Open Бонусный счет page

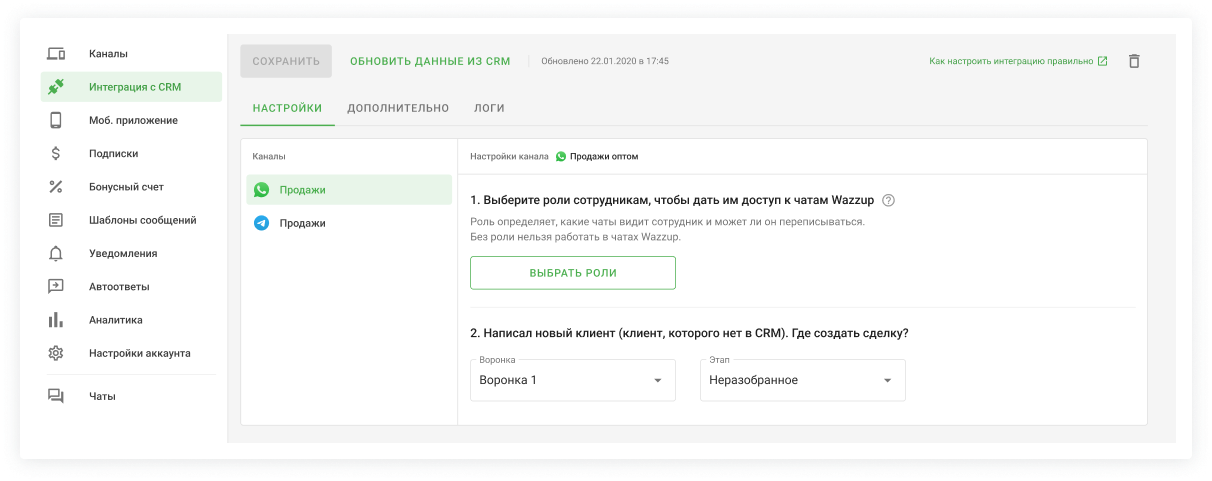125,187
